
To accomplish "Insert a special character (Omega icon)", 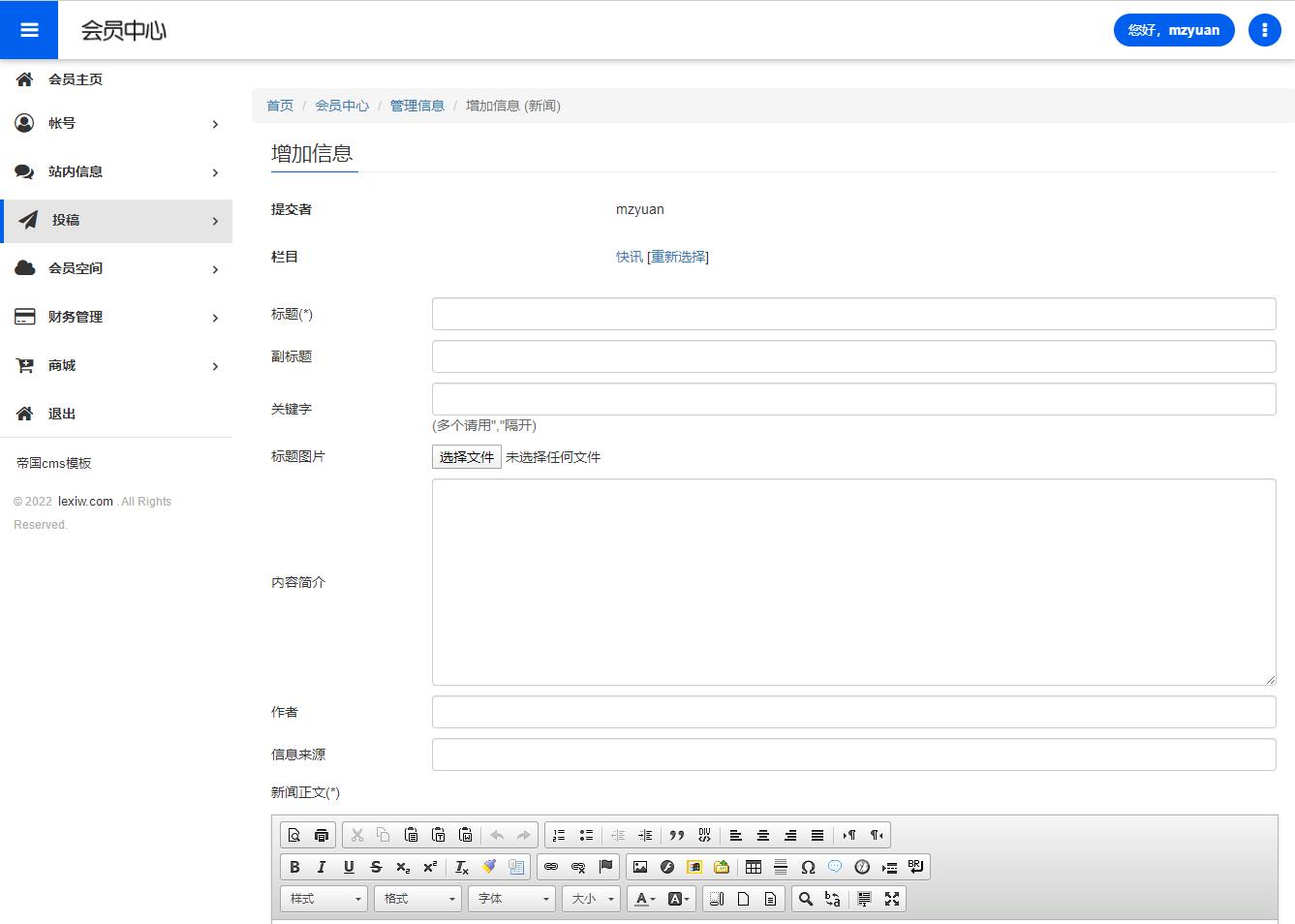I will click(x=808, y=867).
